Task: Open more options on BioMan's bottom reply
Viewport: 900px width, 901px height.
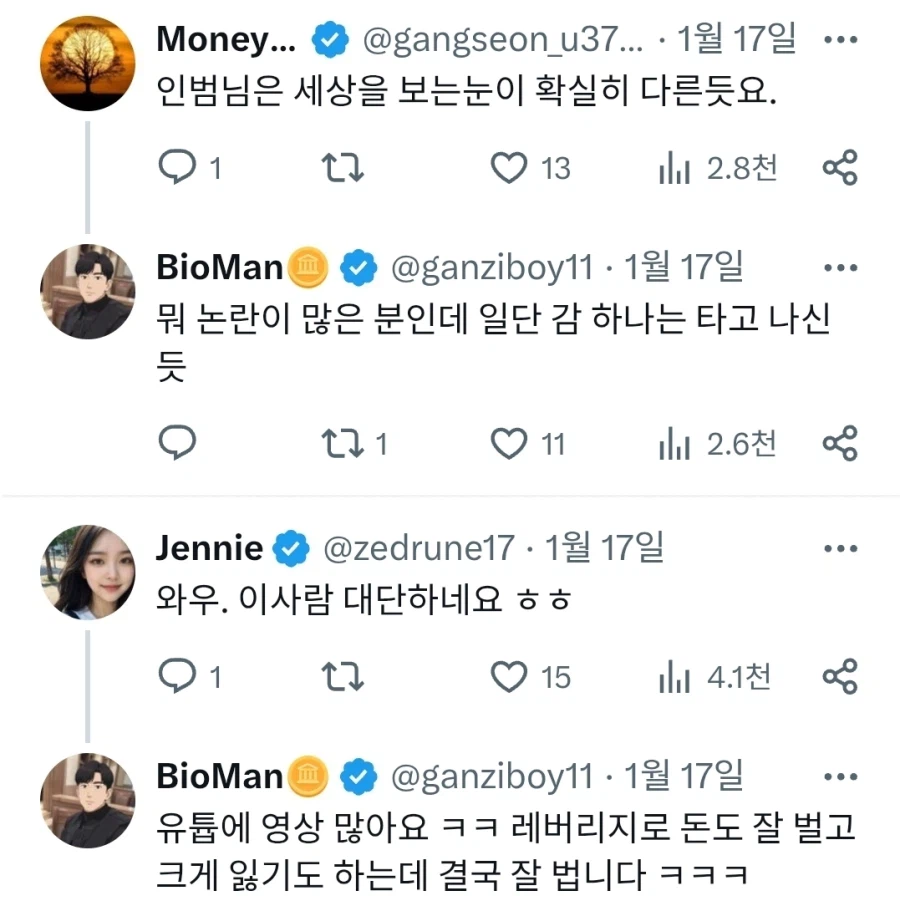Action: click(x=840, y=775)
